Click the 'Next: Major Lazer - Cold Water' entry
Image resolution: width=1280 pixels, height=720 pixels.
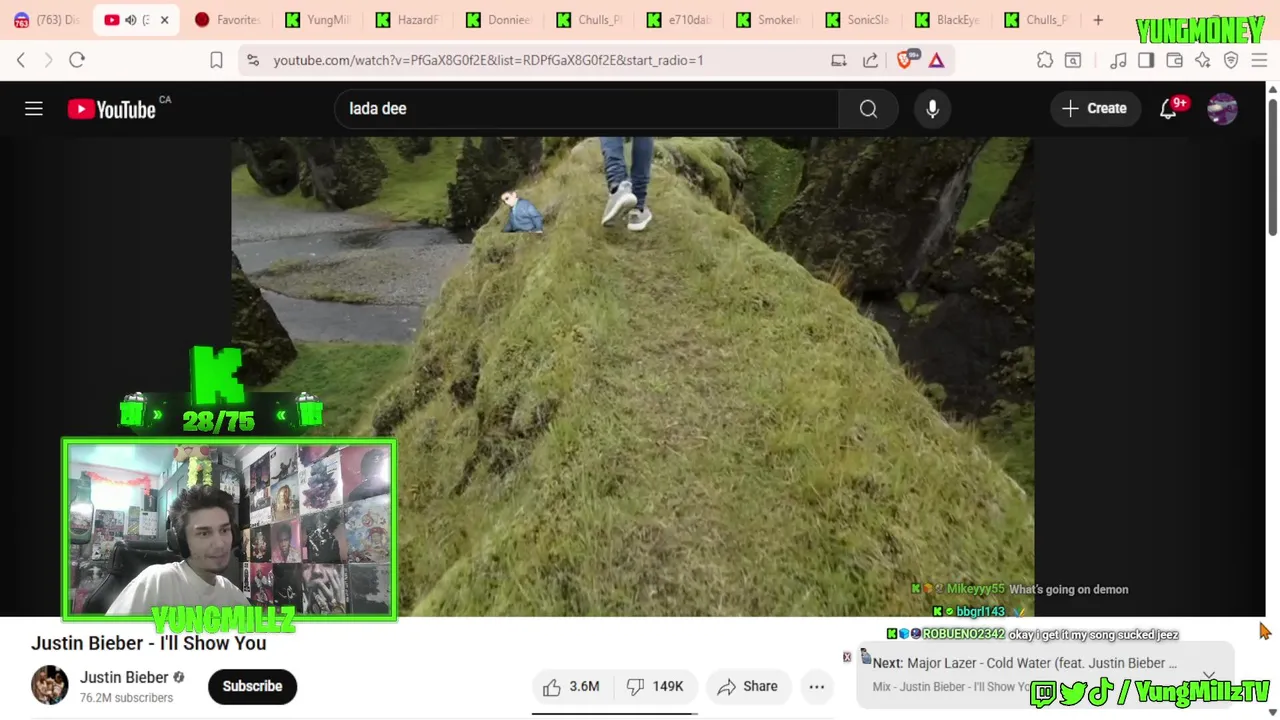1025,663
